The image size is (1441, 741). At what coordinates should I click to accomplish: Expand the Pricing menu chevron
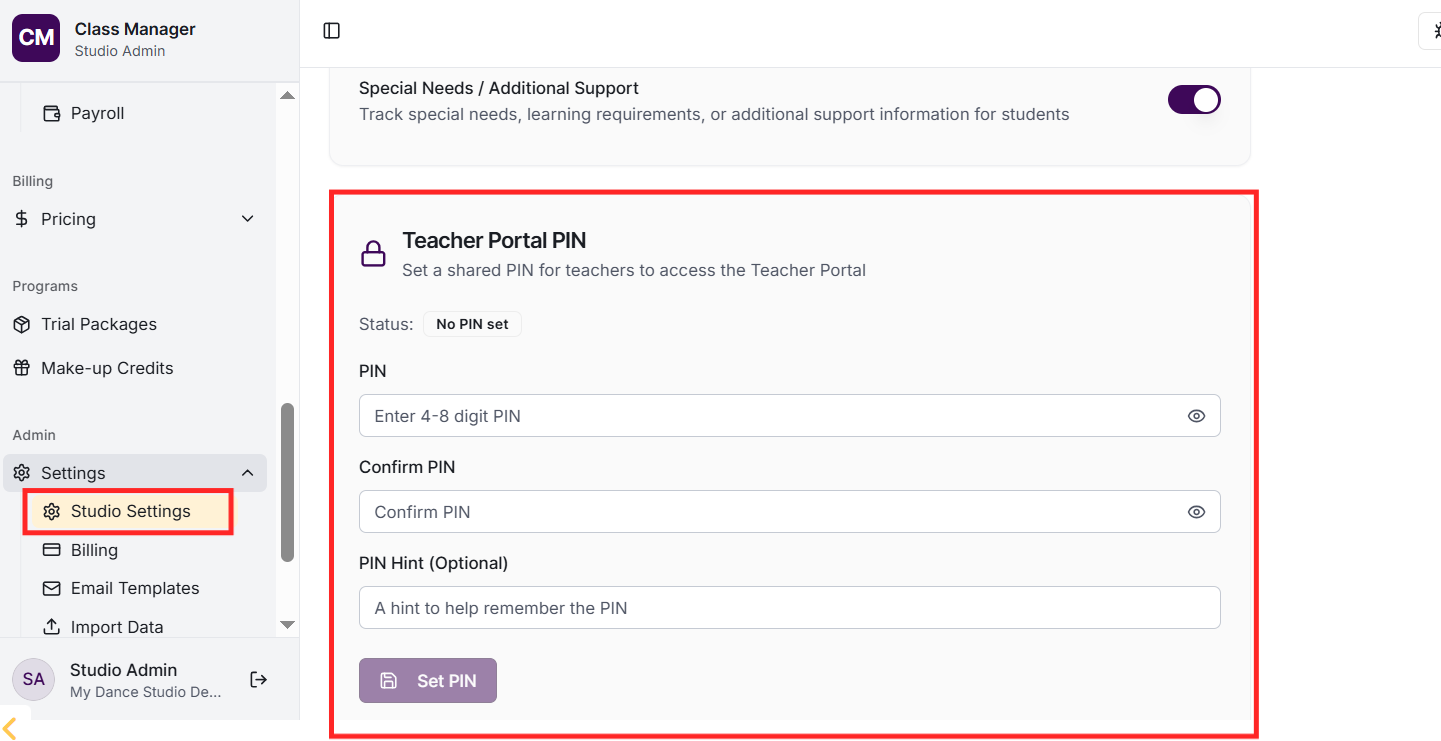point(248,219)
